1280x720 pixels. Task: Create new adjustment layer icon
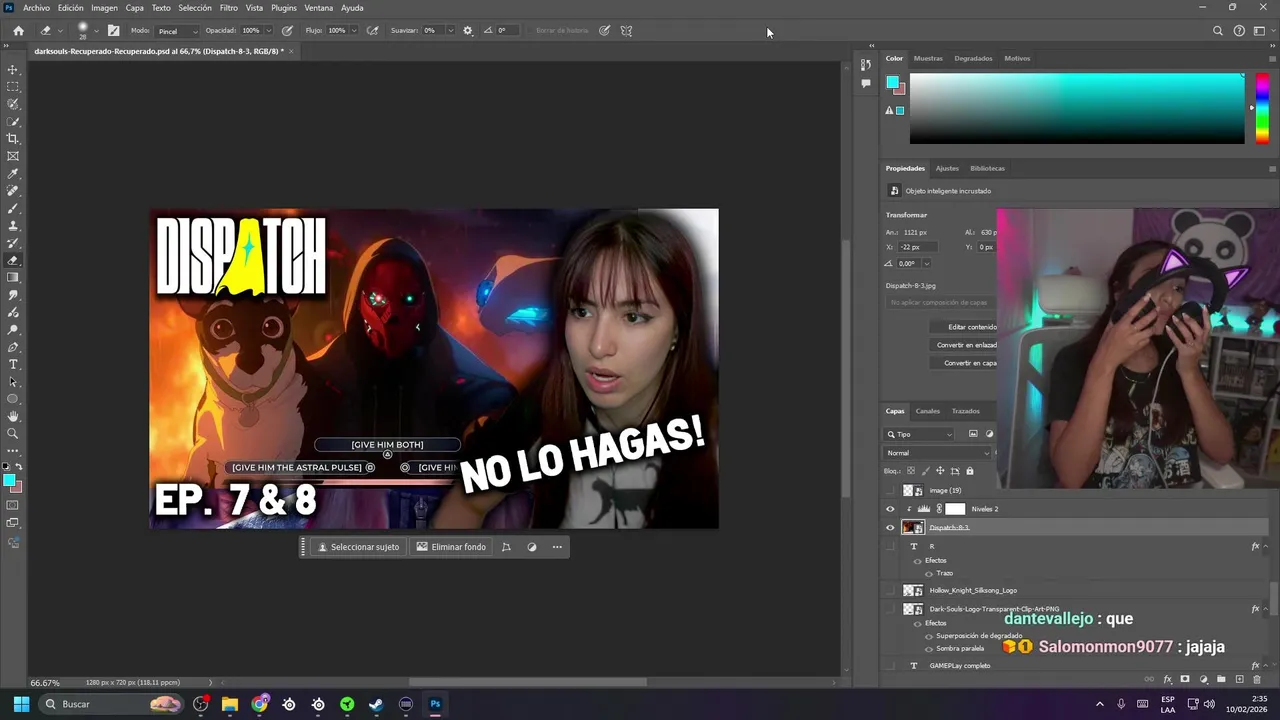pos(1203,680)
